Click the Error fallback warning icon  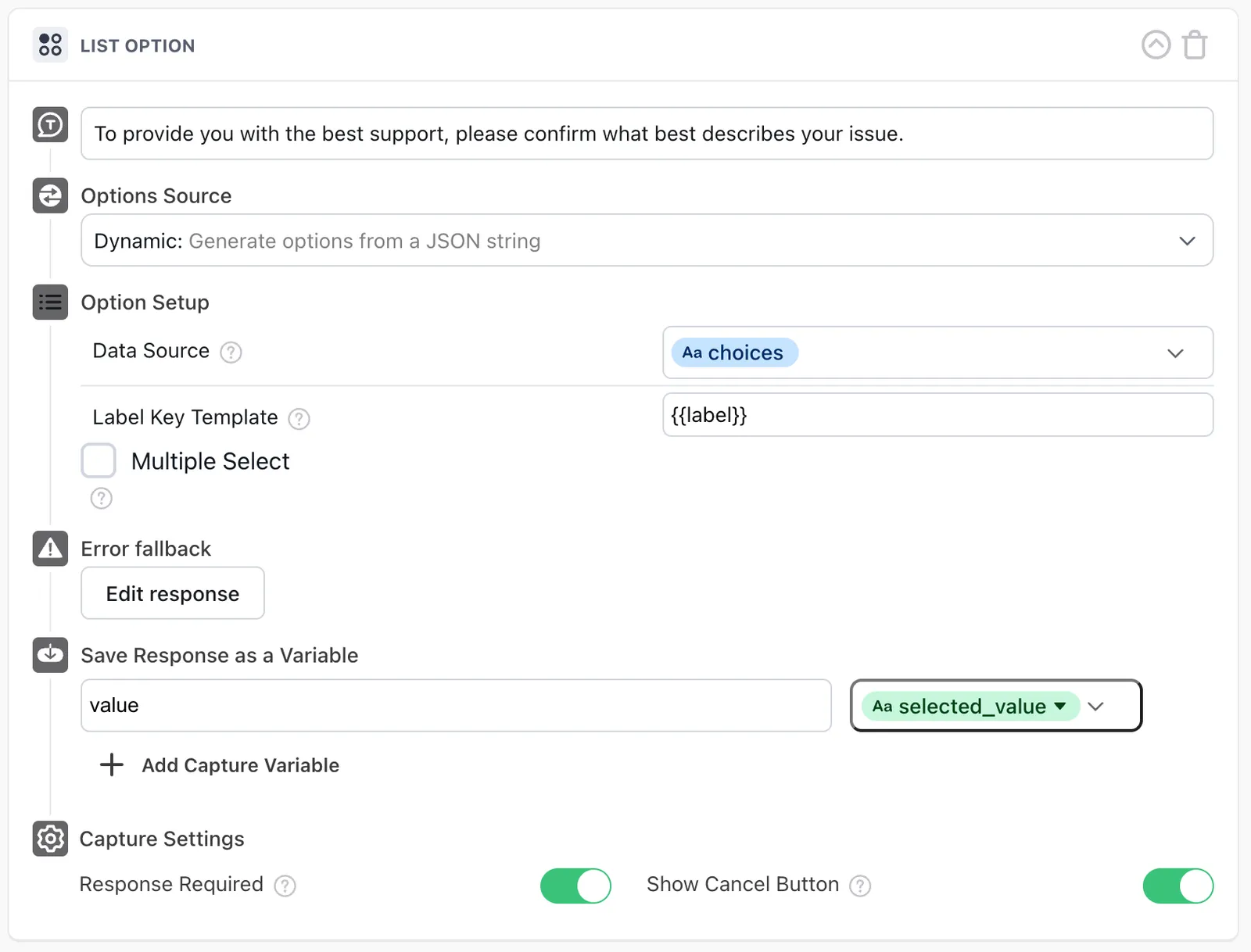pos(50,549)
